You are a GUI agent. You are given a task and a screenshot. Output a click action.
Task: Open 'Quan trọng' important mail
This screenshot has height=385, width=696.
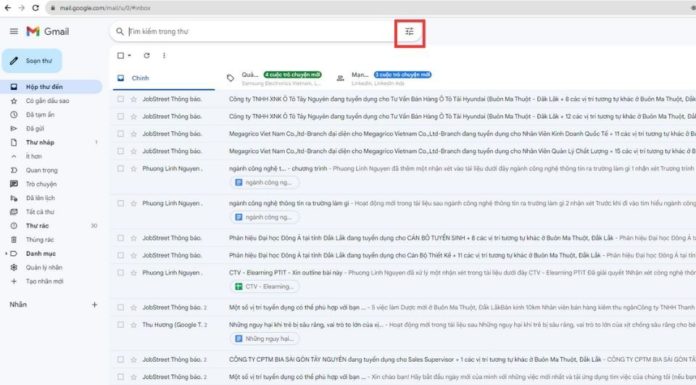pos(42,170)
